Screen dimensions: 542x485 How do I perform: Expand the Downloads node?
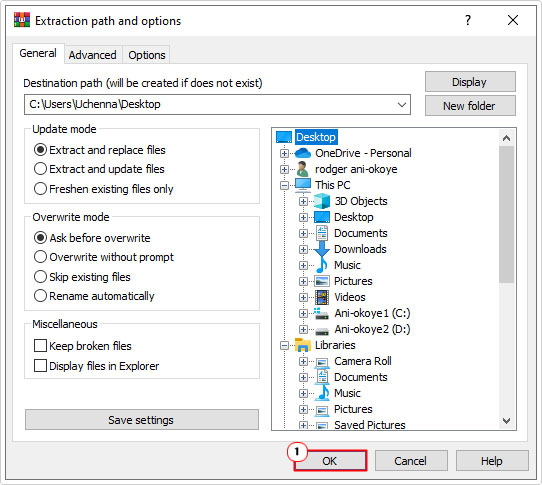coord(303,249)
